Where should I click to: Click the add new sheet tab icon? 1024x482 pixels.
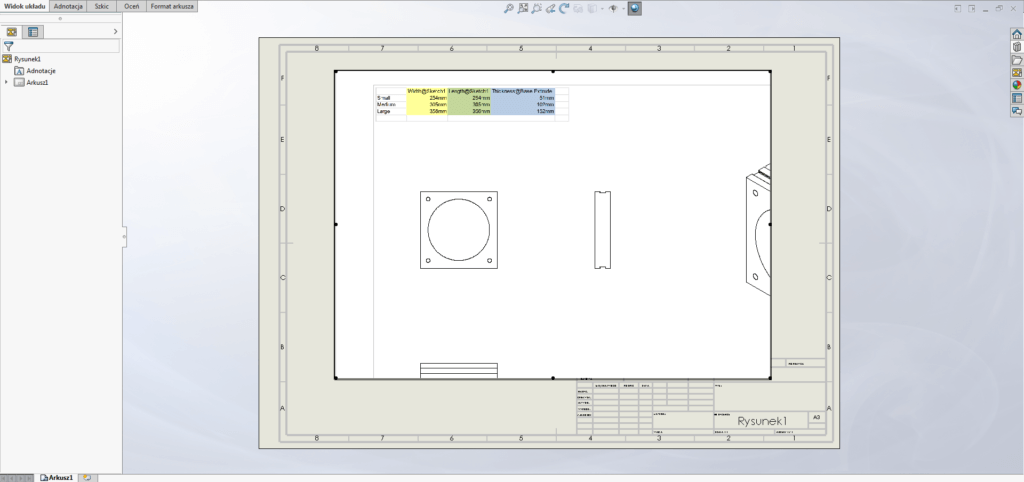point(86,477)
